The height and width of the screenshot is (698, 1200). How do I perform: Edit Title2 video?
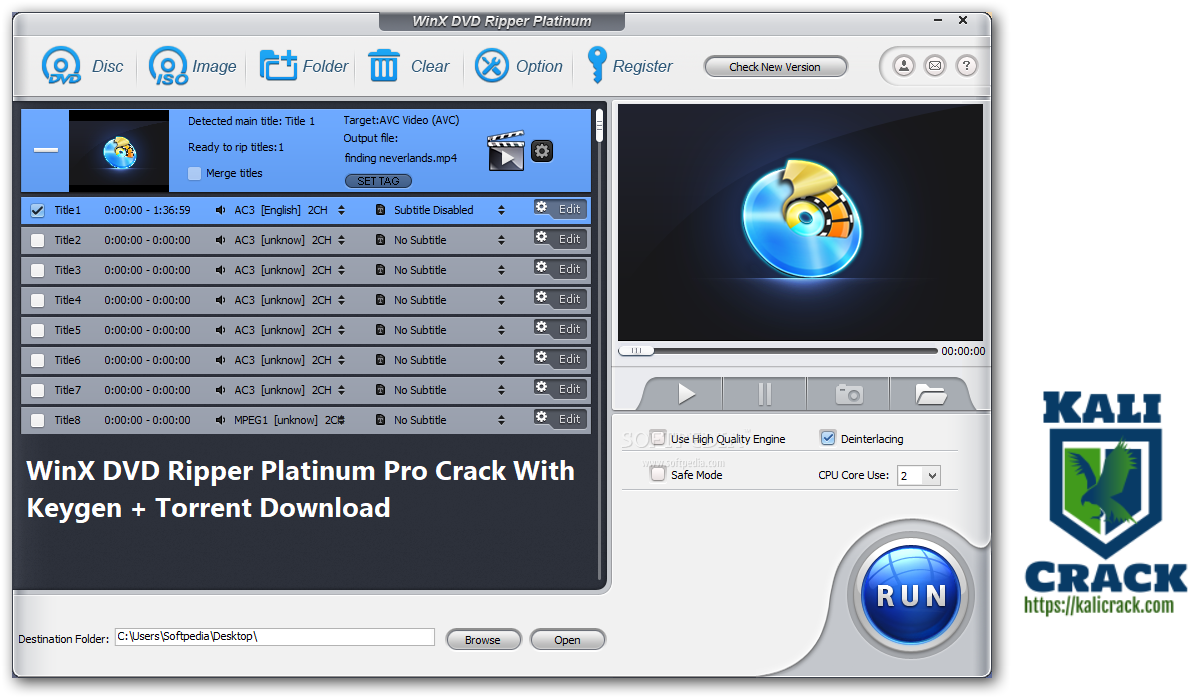[x=560, y=239]
